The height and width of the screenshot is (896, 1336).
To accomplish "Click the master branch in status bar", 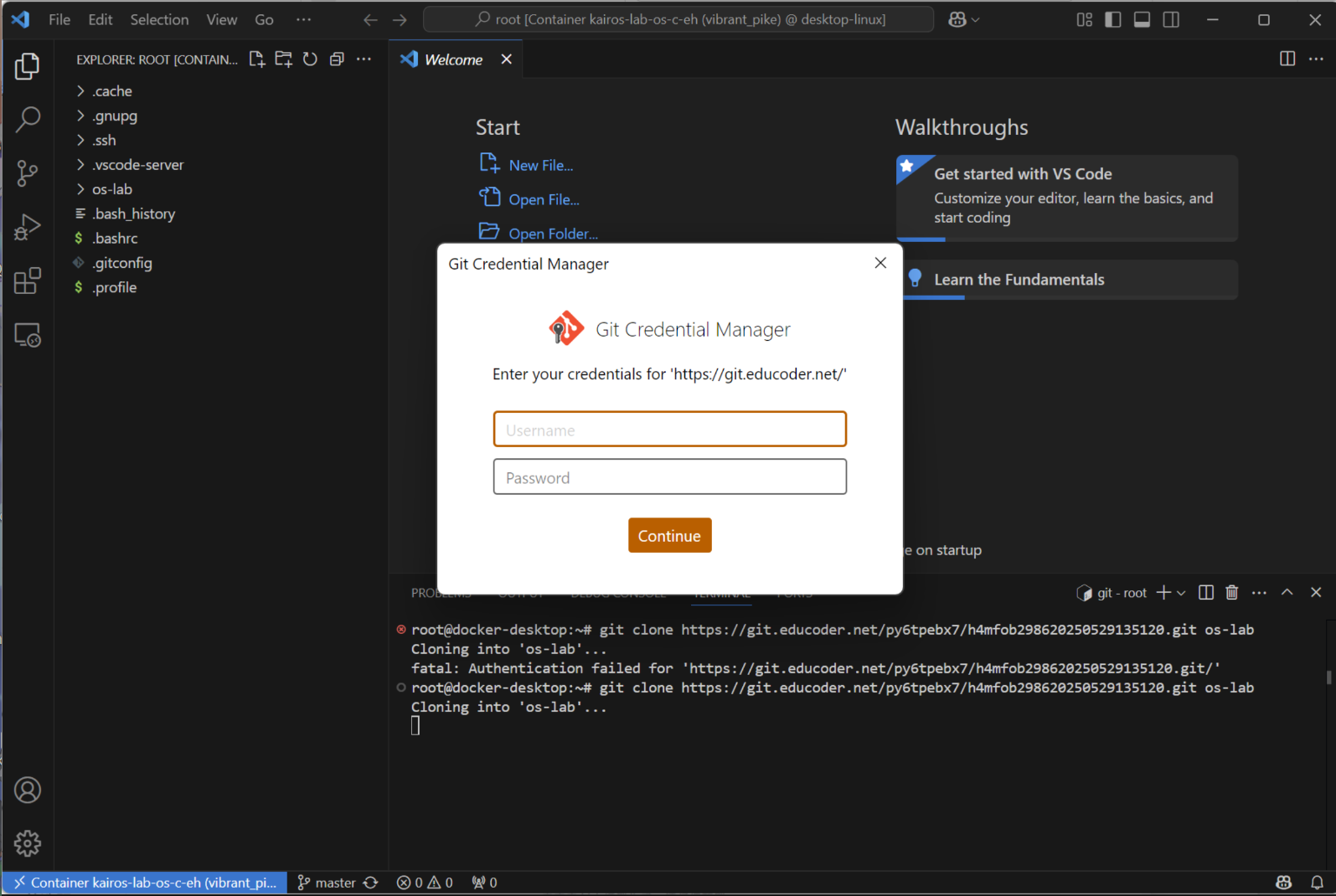I will coord(327,883).
